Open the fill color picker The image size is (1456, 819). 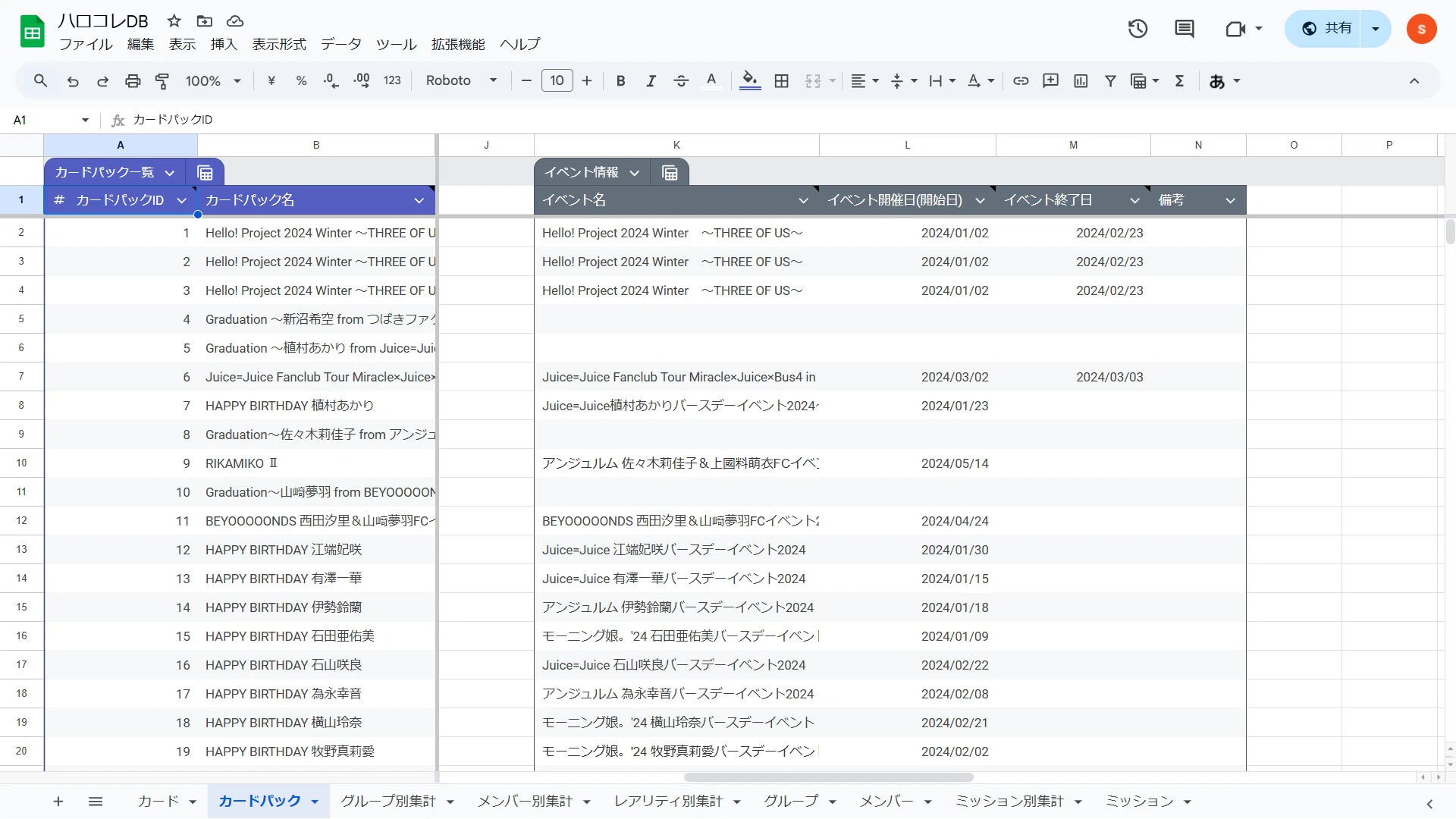750,80
